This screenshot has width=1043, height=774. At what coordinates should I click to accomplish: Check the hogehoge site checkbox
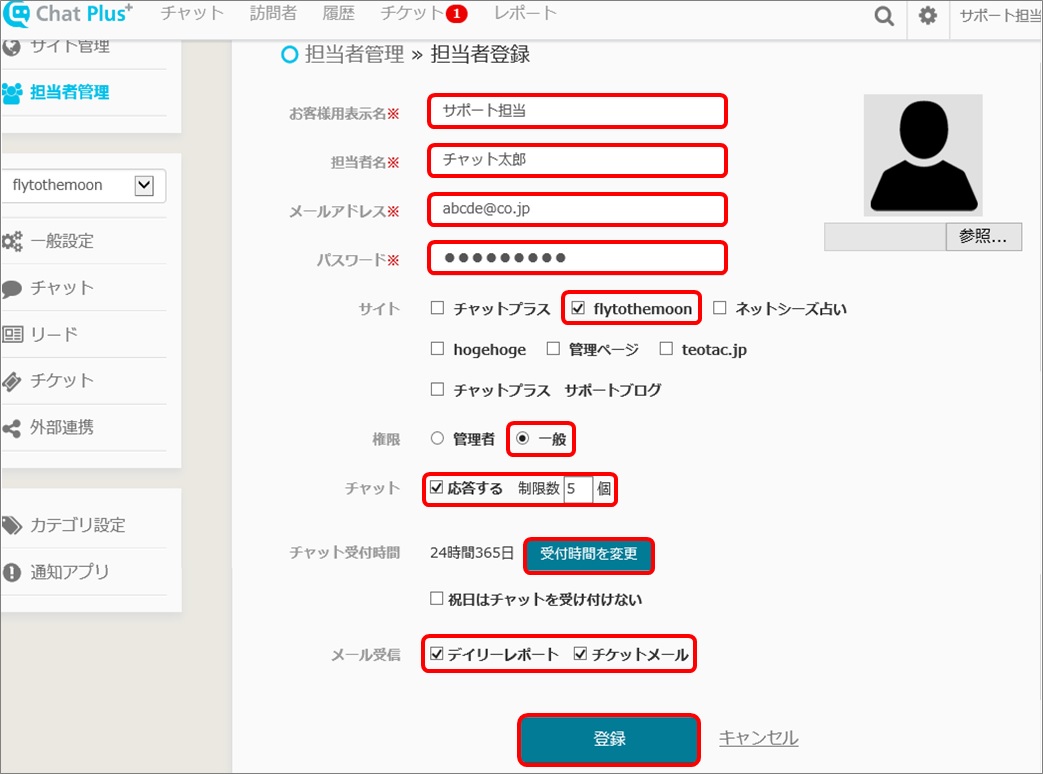pyautogui.click(x=437, y=348)
